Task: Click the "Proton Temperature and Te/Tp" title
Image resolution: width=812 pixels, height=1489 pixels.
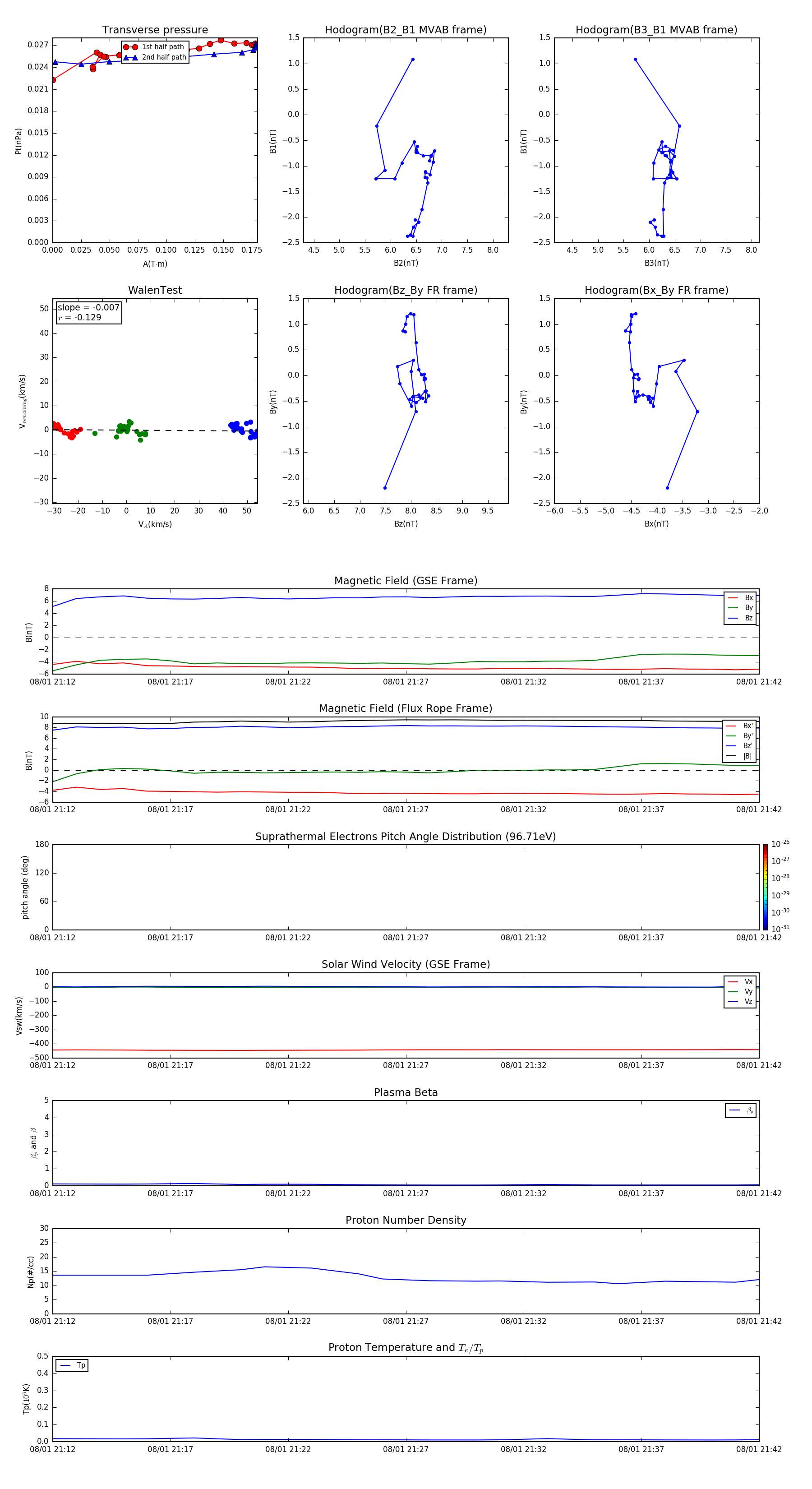Action: 406,1348
